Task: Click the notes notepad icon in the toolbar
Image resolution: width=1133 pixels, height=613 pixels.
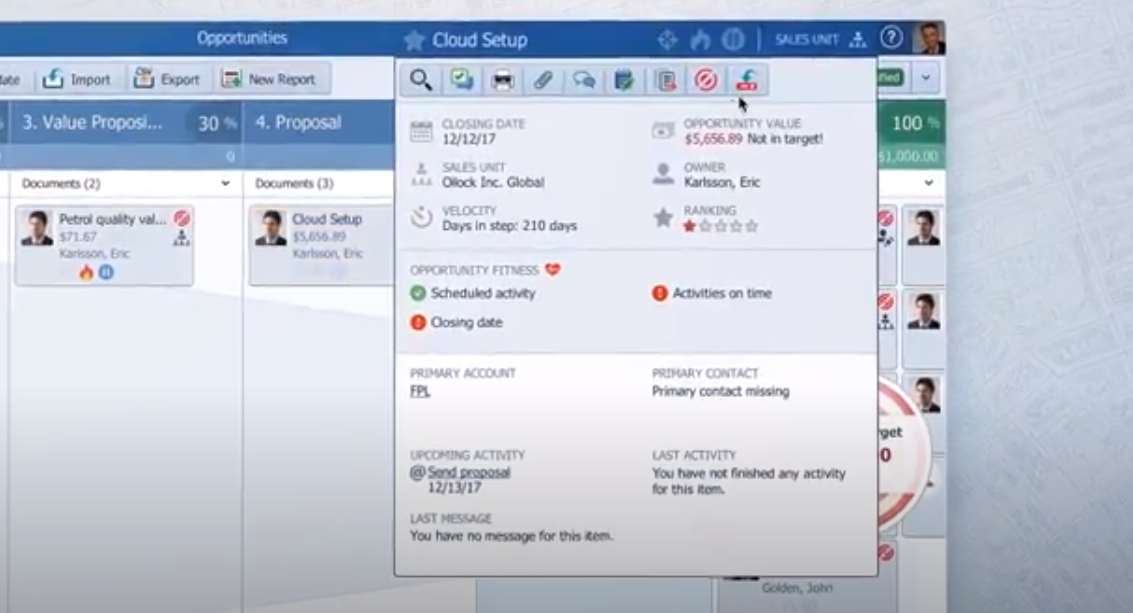Action: [622, 80]
